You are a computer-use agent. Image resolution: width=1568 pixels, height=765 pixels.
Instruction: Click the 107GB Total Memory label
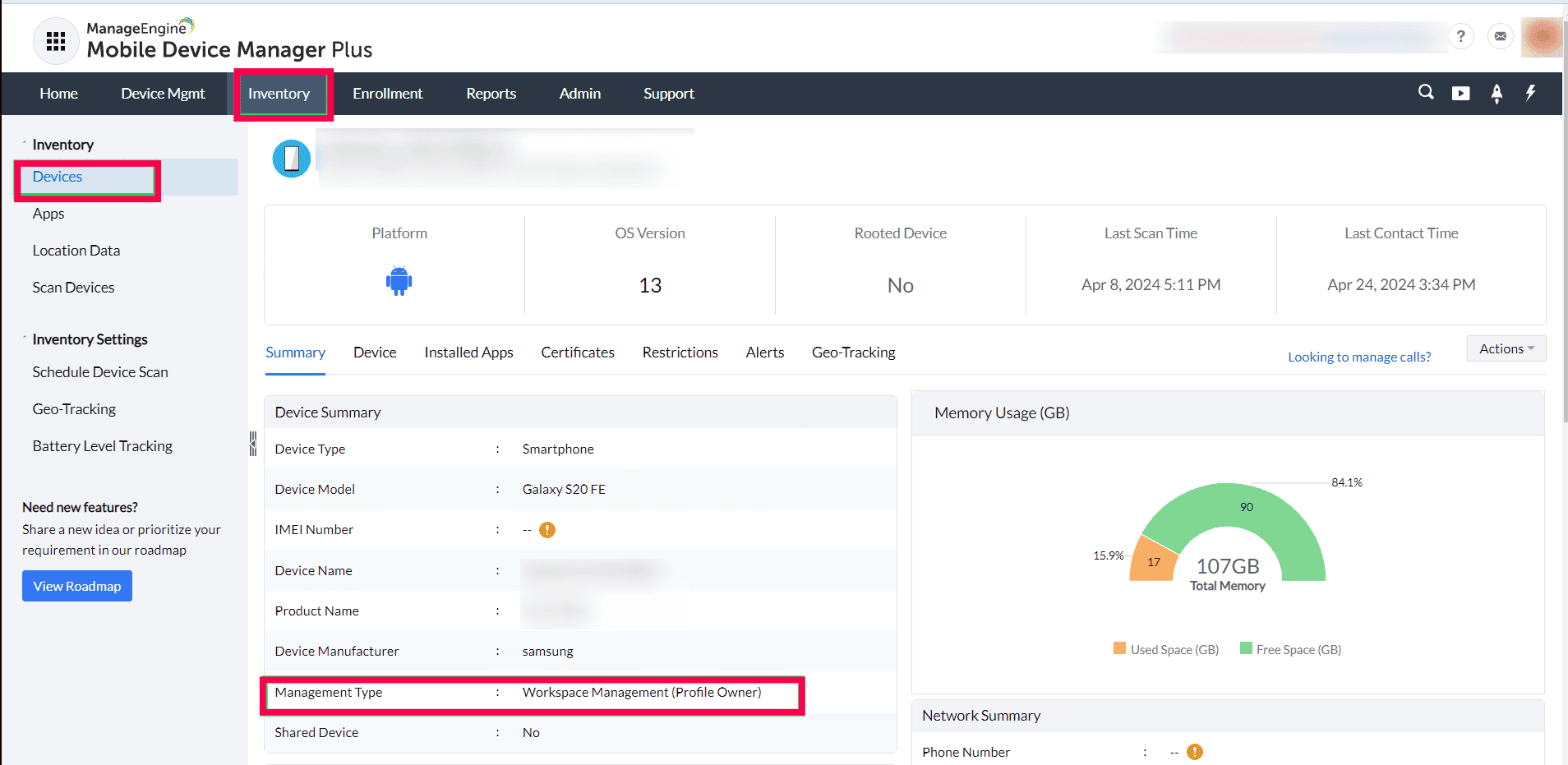click(1228, 573)
